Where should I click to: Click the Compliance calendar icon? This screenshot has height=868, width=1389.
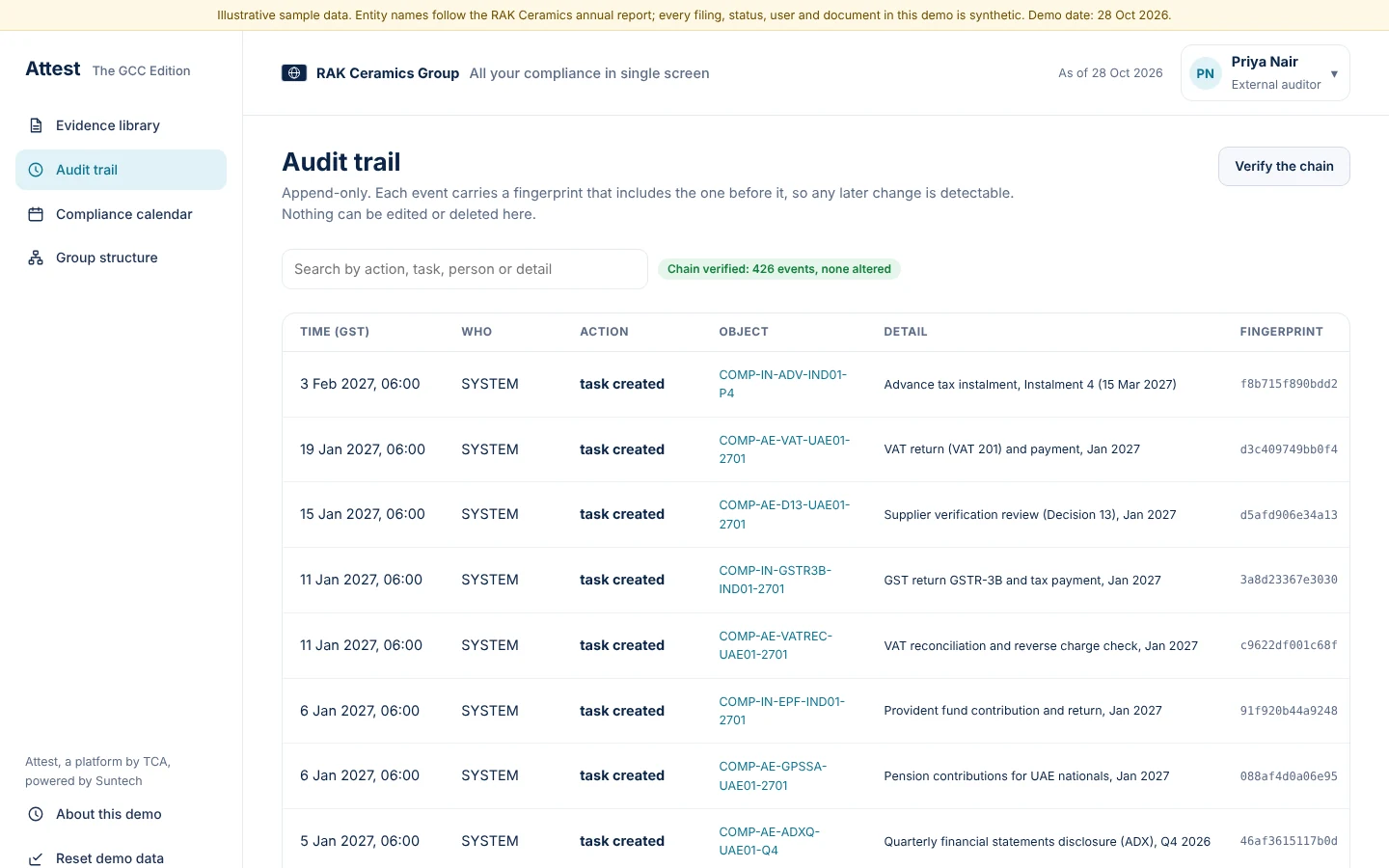(36, 214)
